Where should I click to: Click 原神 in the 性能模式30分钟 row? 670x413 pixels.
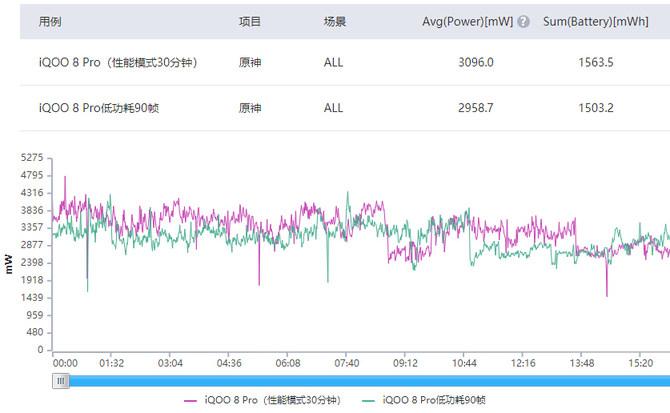click(250, 62)
